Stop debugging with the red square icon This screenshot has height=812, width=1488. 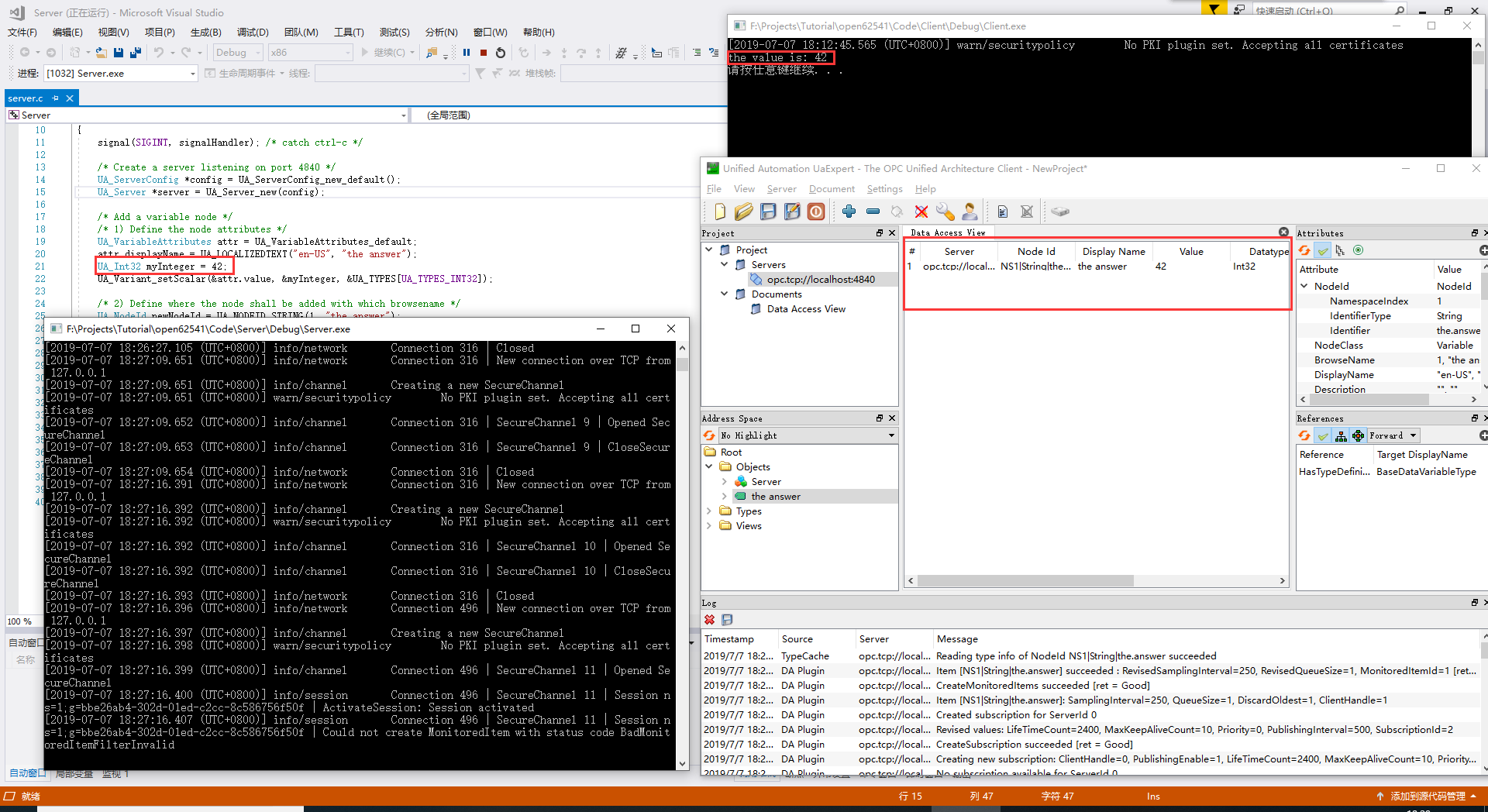[484, 53]
